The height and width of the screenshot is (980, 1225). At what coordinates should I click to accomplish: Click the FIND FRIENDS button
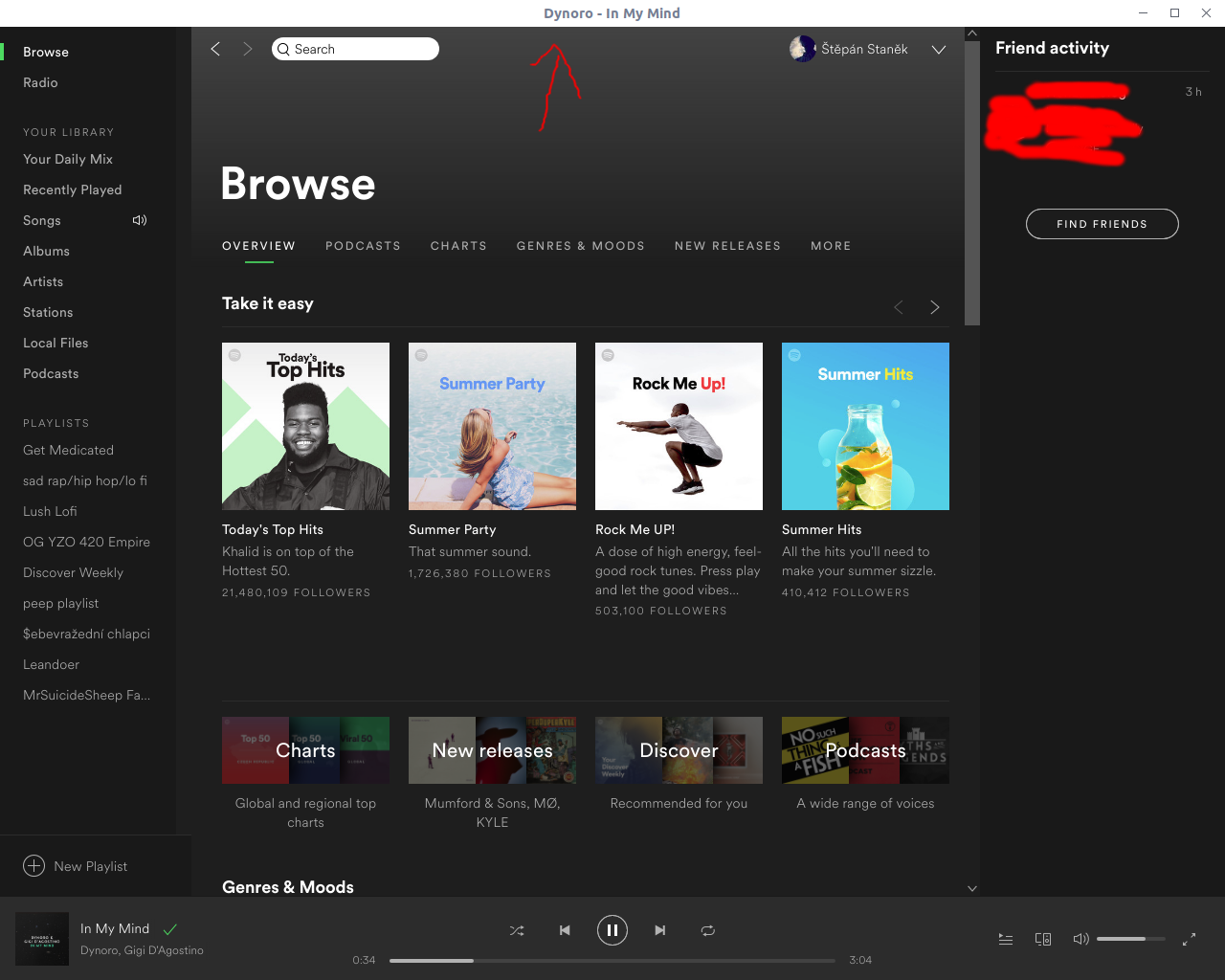(1102, 223)
